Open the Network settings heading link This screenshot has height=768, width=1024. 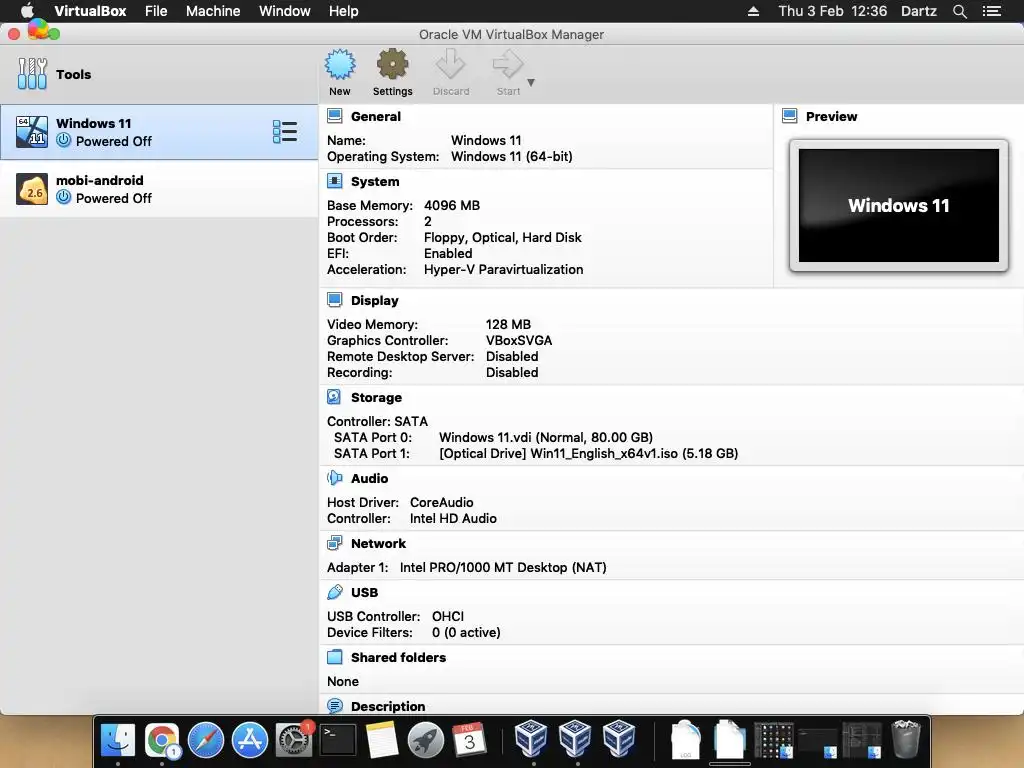(378, 543)
